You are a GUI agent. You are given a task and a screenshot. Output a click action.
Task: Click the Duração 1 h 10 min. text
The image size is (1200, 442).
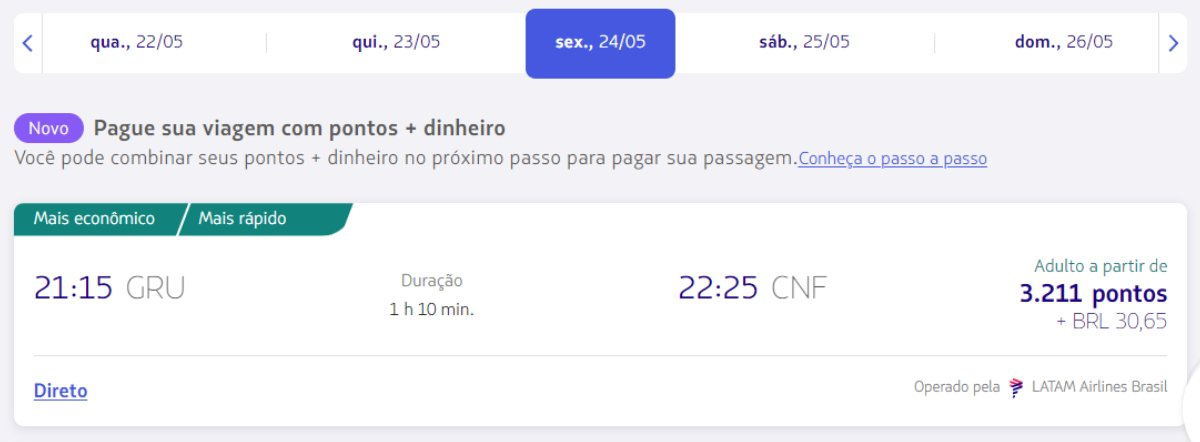[x=432, y=295]
